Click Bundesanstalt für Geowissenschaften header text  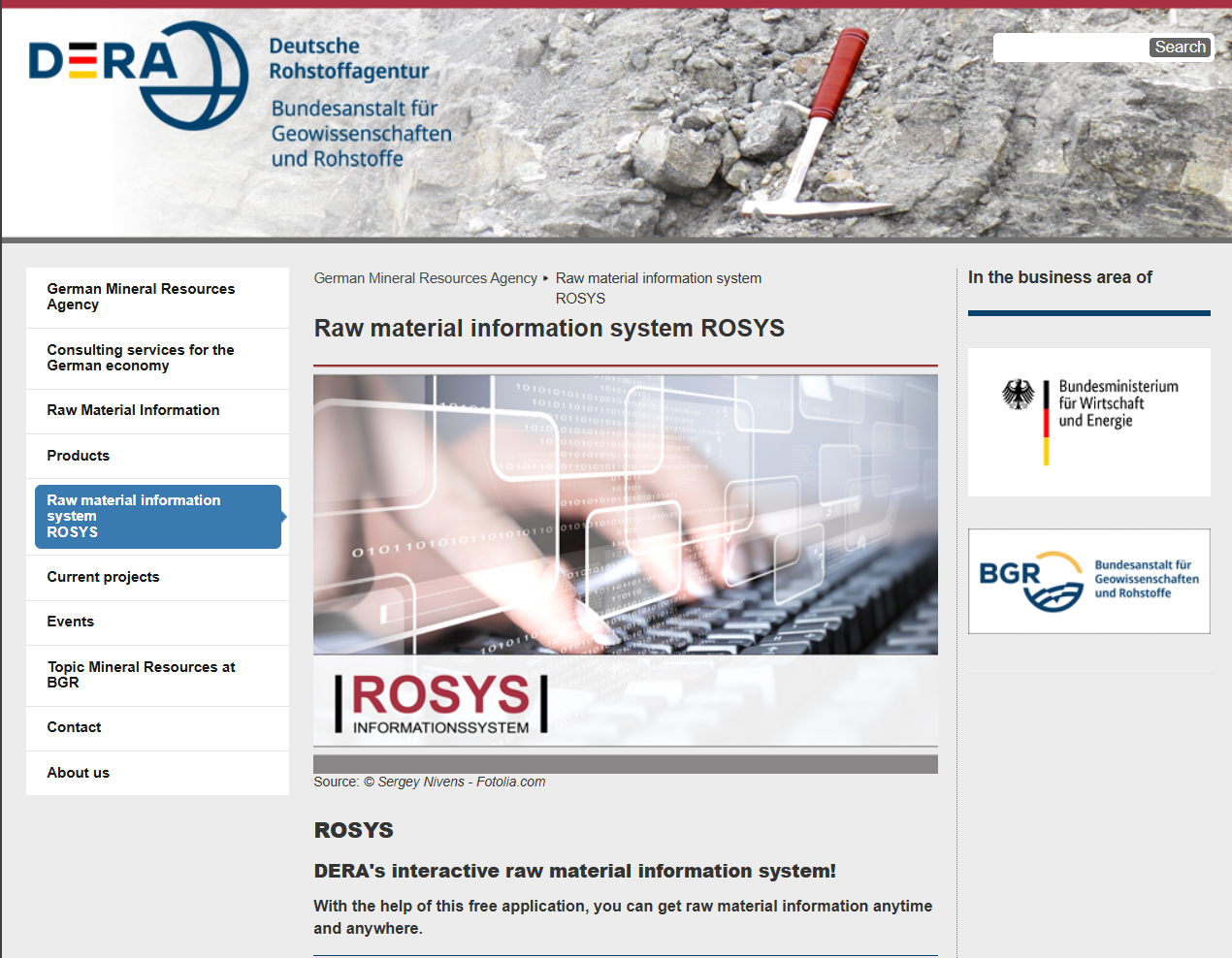[361, 134]
